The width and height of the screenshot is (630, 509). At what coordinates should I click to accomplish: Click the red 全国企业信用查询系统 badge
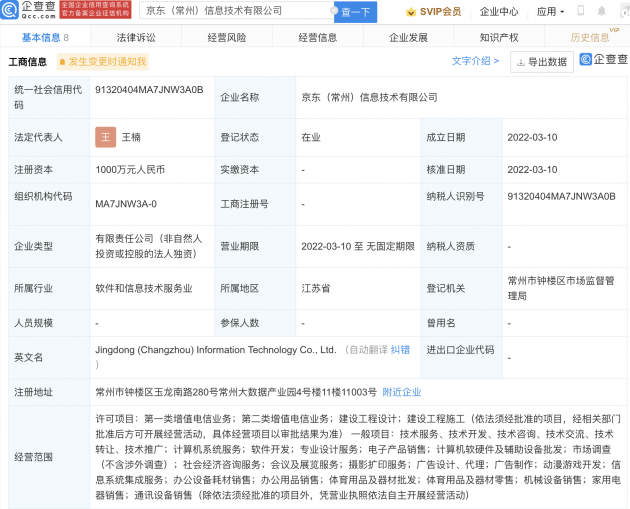coord(95,10)
